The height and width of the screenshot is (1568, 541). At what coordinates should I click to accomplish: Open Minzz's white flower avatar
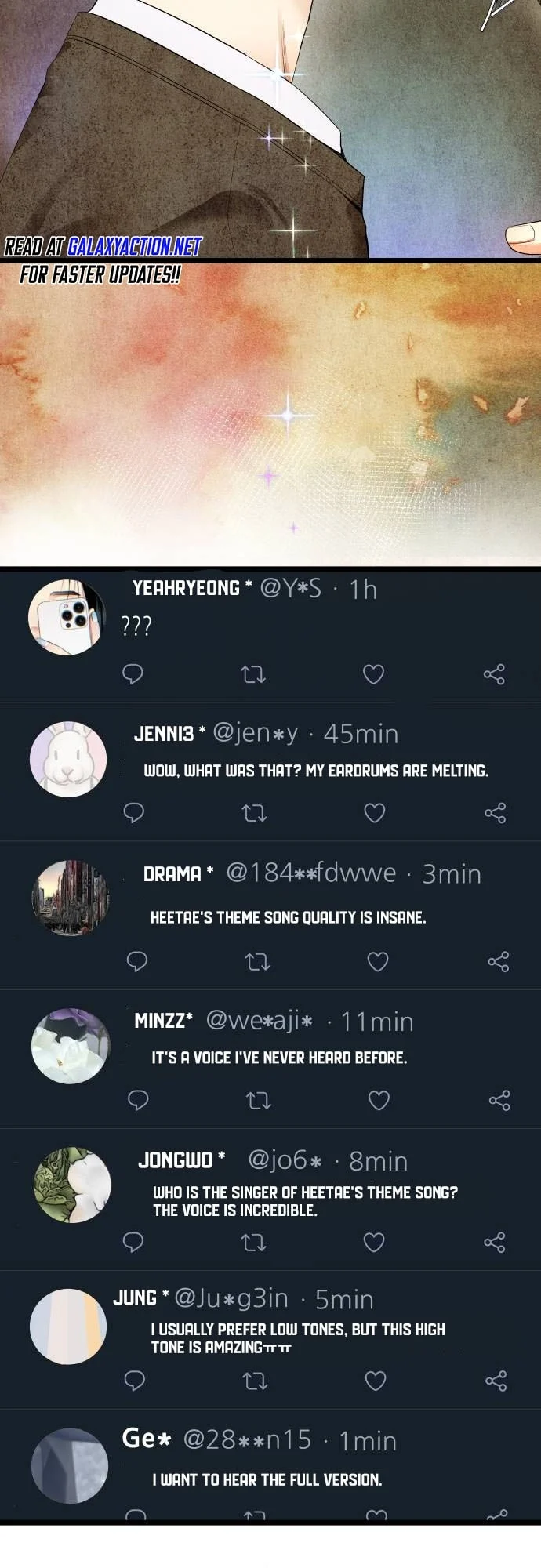pyautogui.click(x=71, y=1047)
